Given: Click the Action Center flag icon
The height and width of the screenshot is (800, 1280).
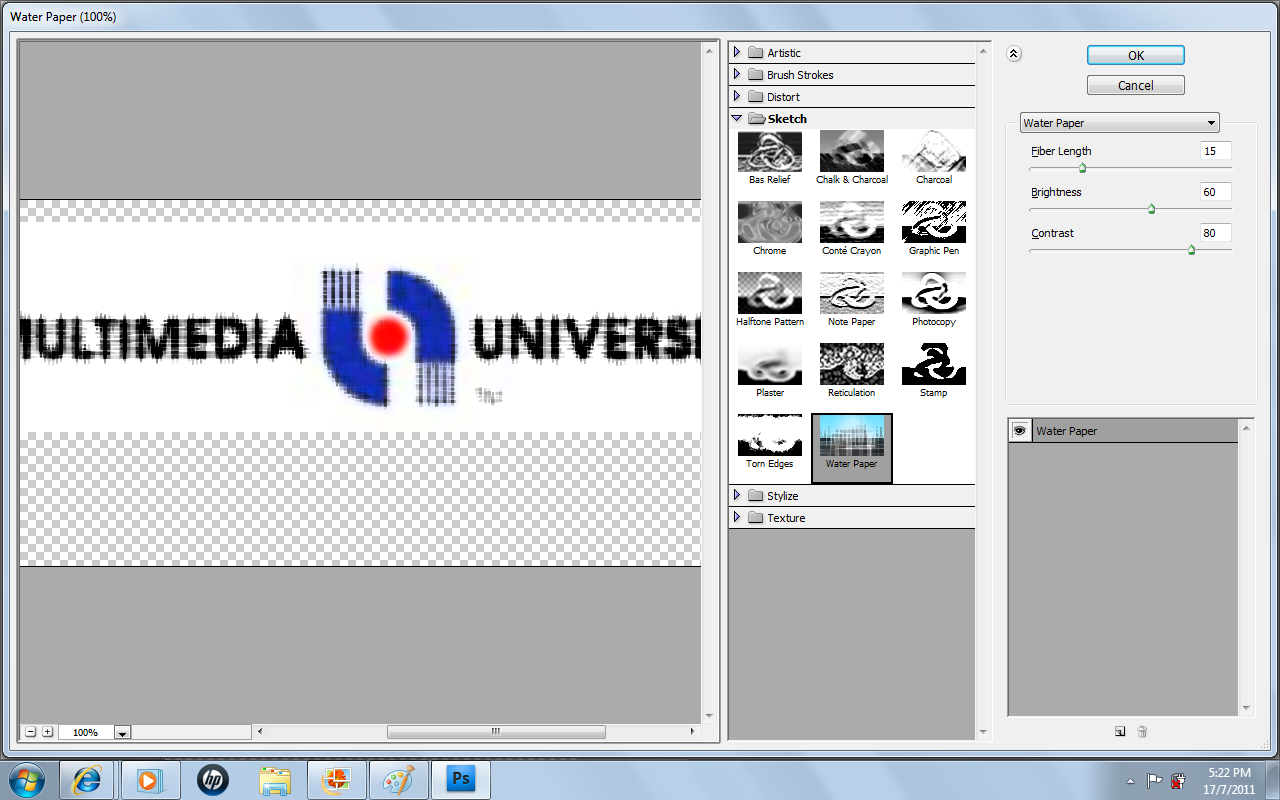Looking at the screenshot, I should [x=1154, y=781].
